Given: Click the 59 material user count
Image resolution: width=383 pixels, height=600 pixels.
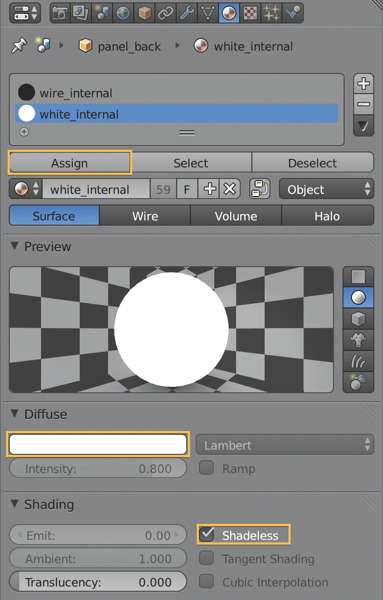Looking at the screenshot, I should 163,189.
